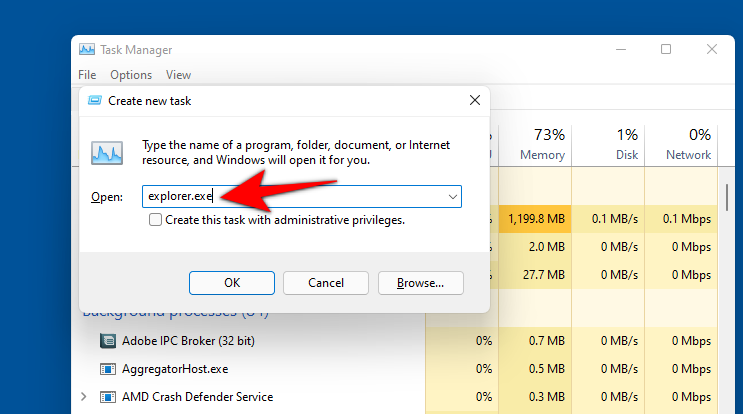Enable Create this task with administrative privileges
The image size is (743, 414).
[x=155, y=220]
